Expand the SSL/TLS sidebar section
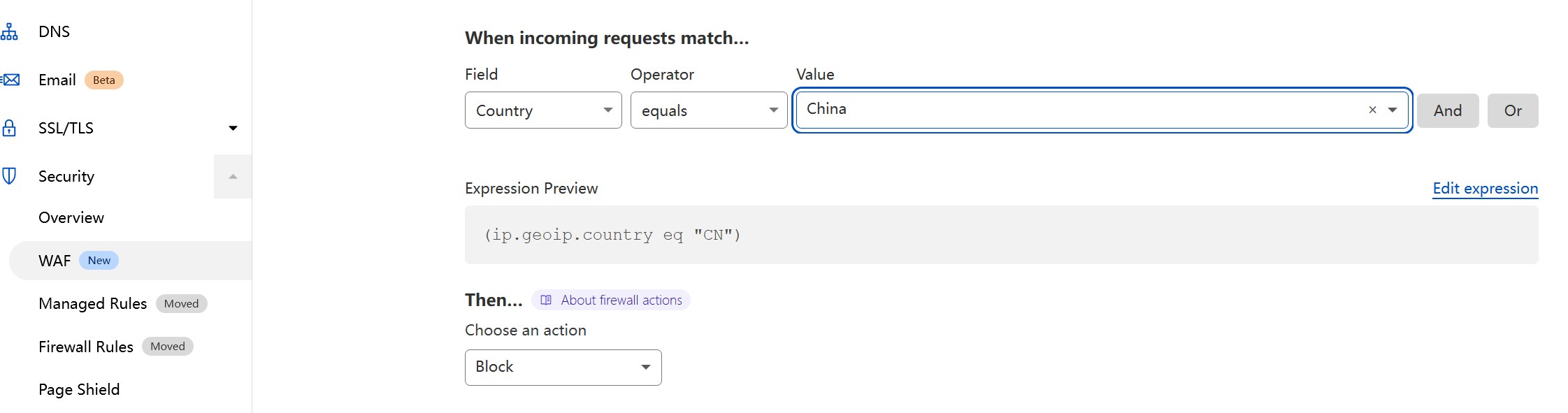1568x413 pixels. tap(233, 128)
